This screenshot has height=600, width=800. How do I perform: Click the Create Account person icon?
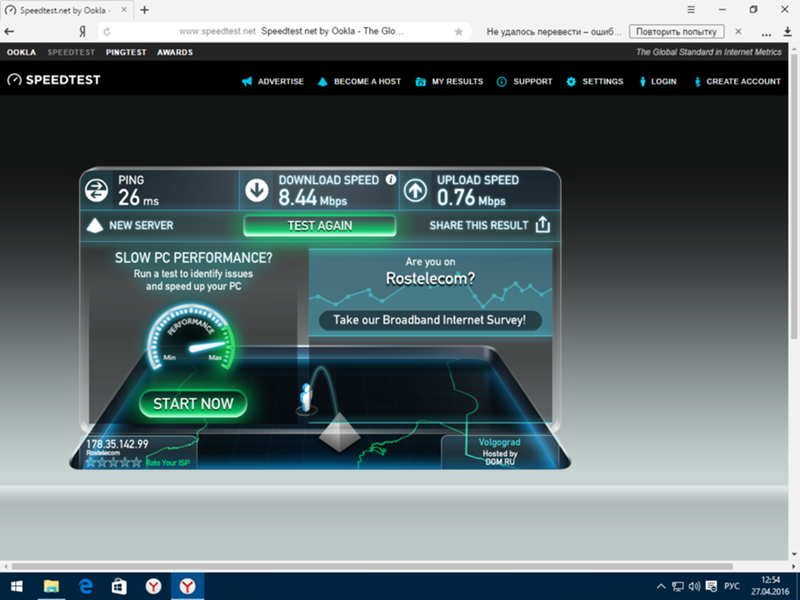(697, 82)
